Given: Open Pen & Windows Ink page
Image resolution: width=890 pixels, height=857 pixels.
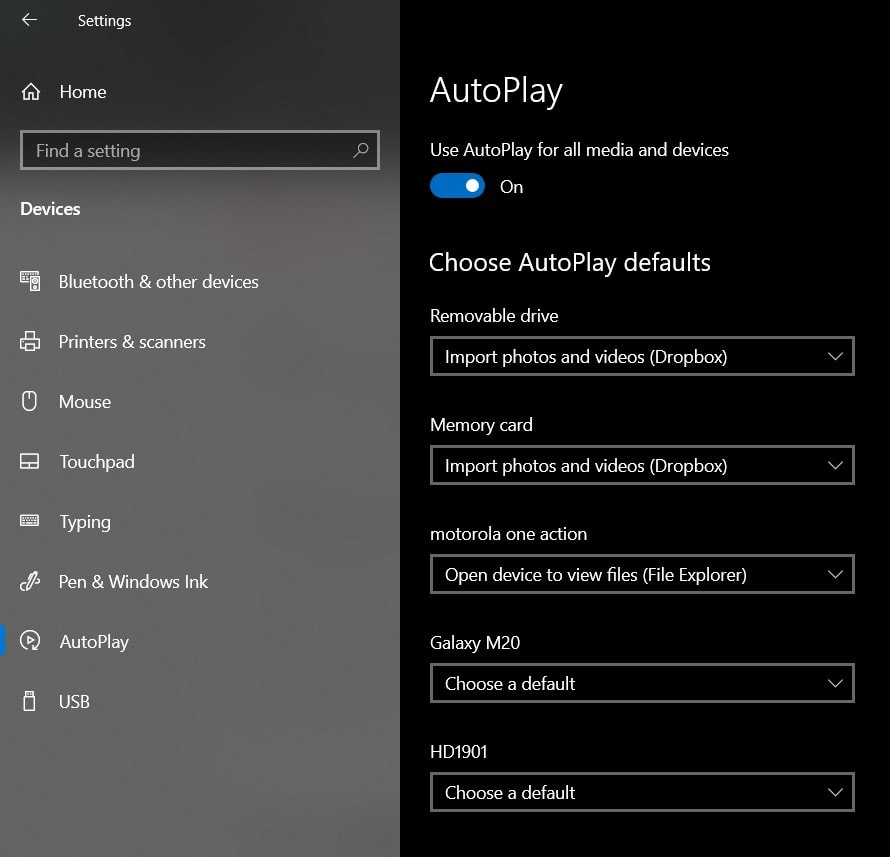Looking at the screenshot, I should 133,582.
